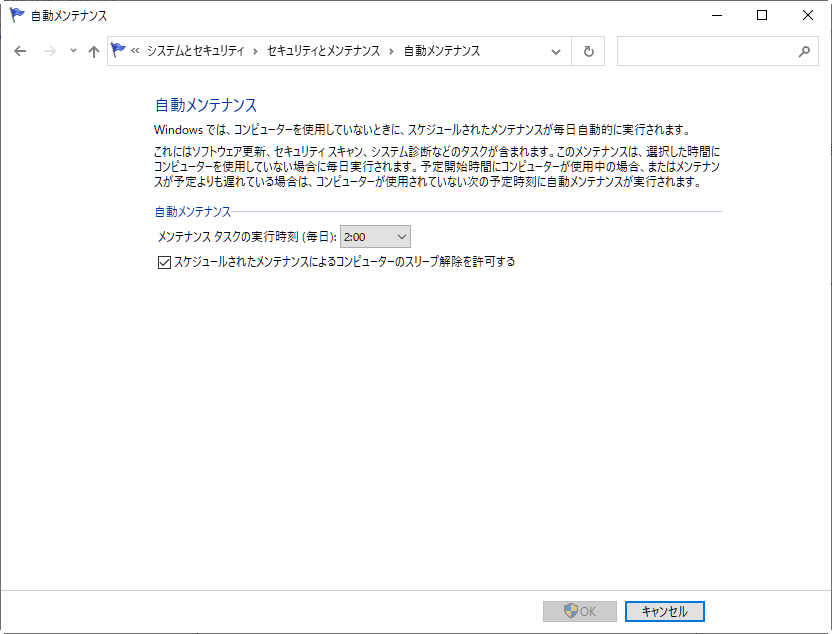Click the flag icon in address bar
This screenshot has width=832, height=634.
pos(118,50)
